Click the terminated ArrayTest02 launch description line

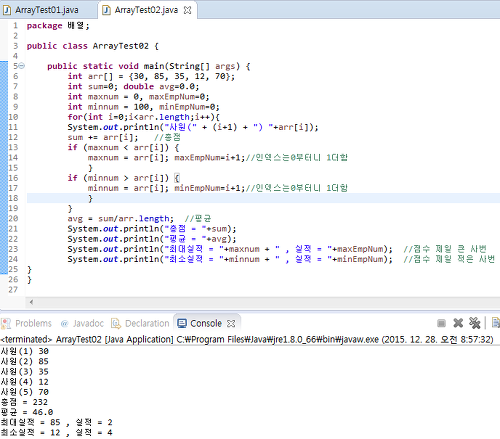click(247, 339)
